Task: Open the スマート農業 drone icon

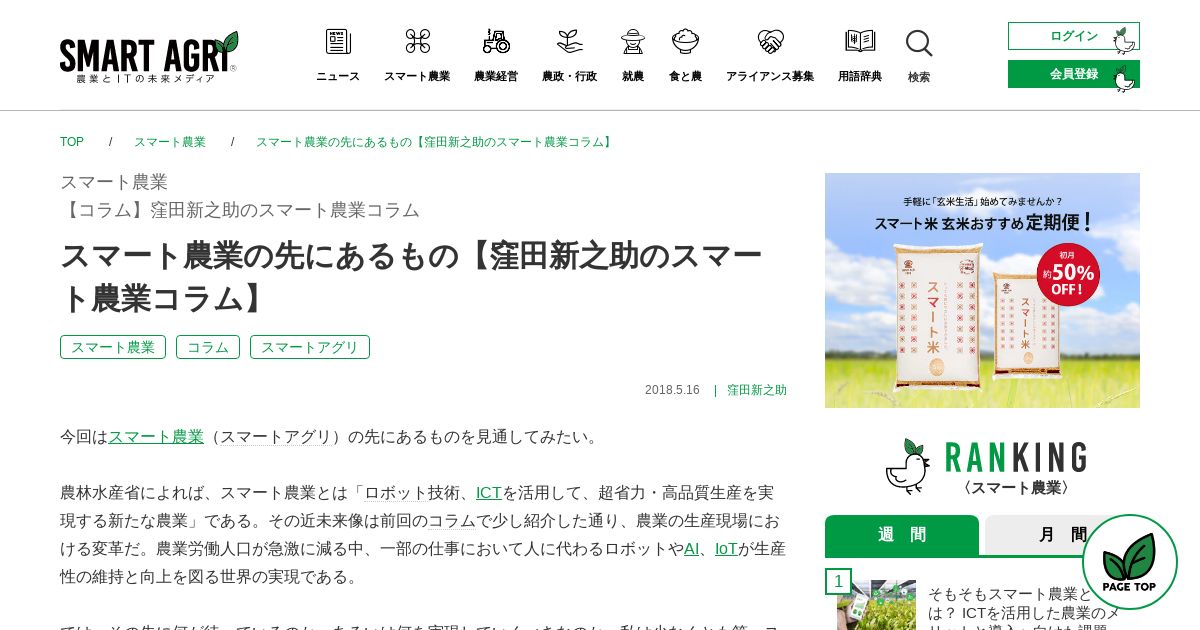Action: click(x=417, y=42)
